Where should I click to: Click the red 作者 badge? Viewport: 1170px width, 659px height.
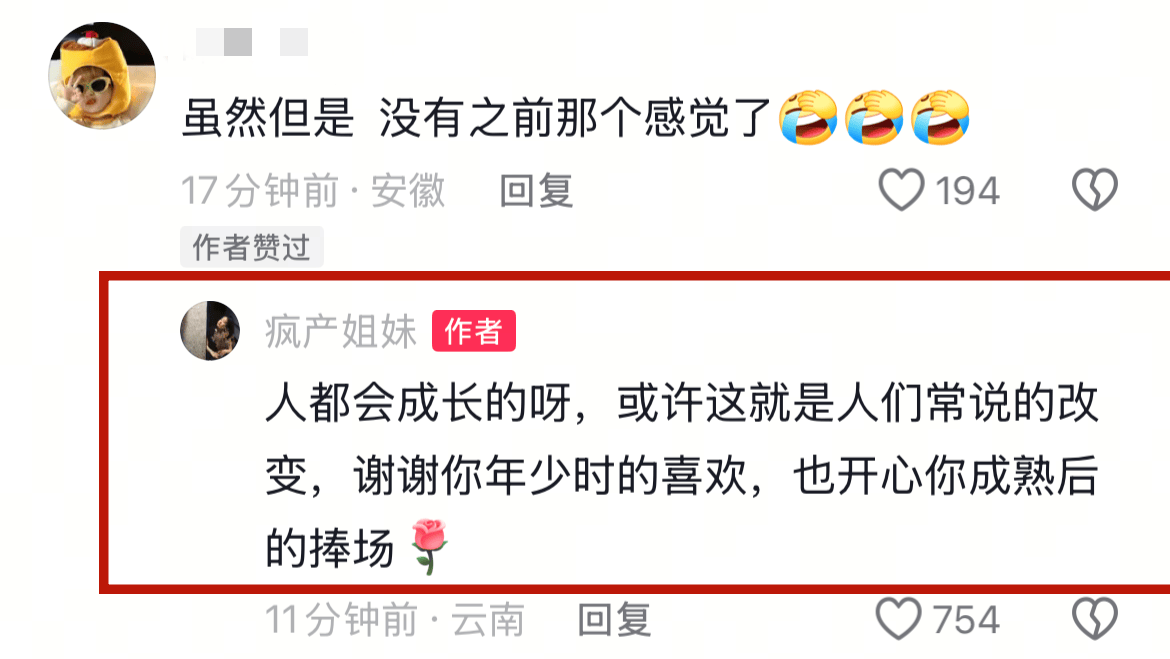point(474,331)
